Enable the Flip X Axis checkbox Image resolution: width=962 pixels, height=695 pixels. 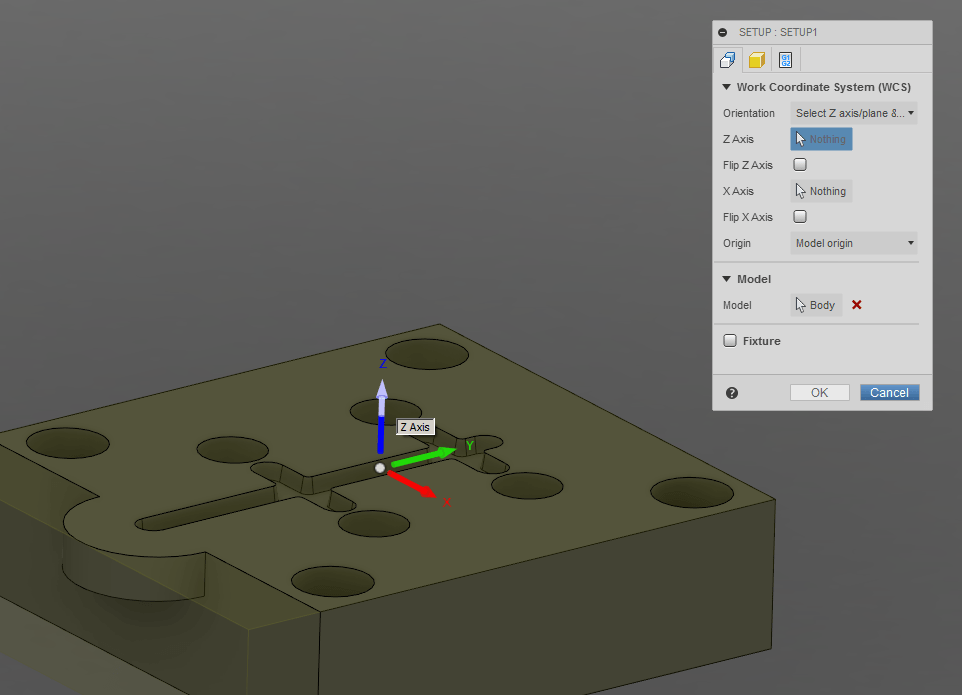pos(799,216)
